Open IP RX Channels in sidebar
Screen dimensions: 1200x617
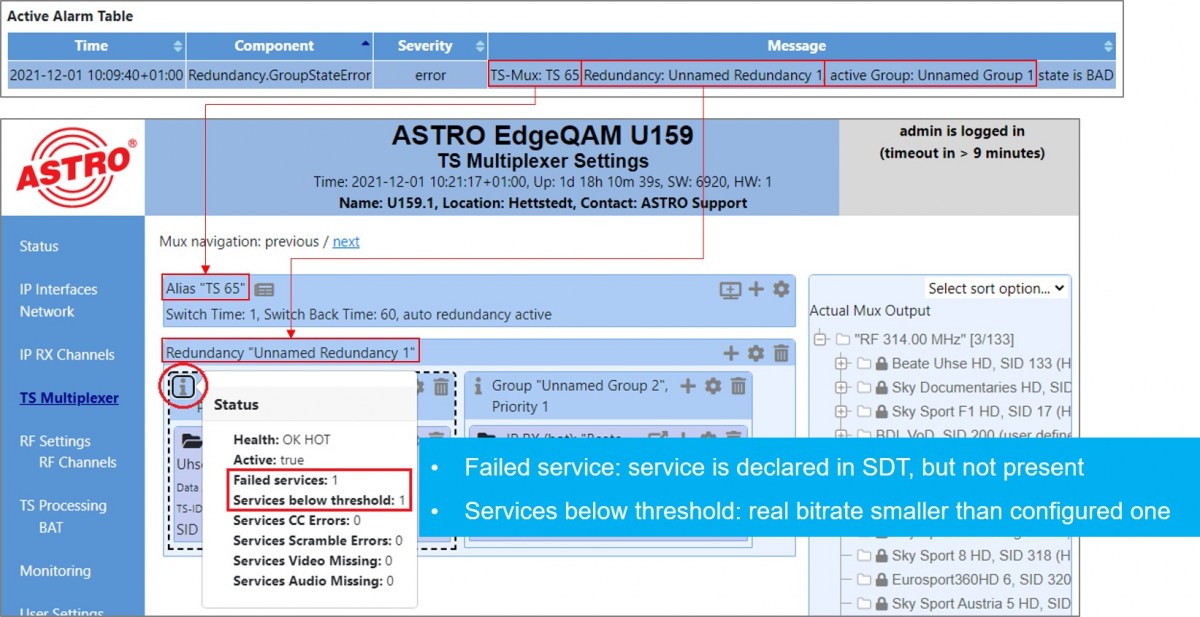(x=67, y=354)
